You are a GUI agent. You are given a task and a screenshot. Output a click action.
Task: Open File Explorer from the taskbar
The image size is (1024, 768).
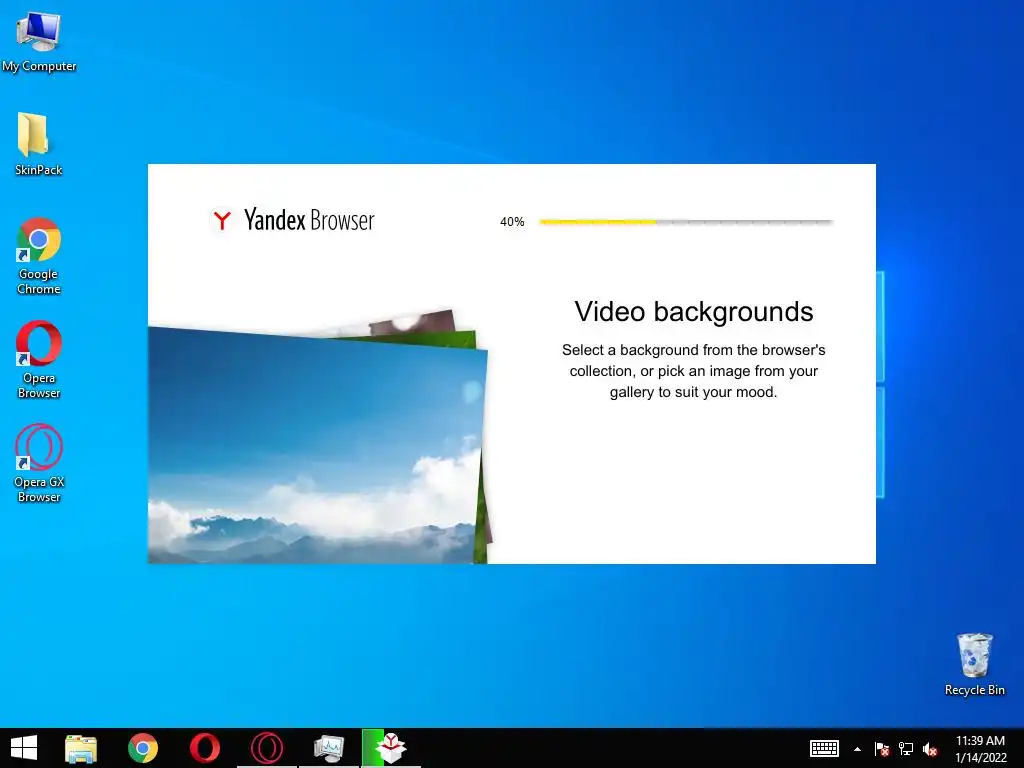(81, 748)
